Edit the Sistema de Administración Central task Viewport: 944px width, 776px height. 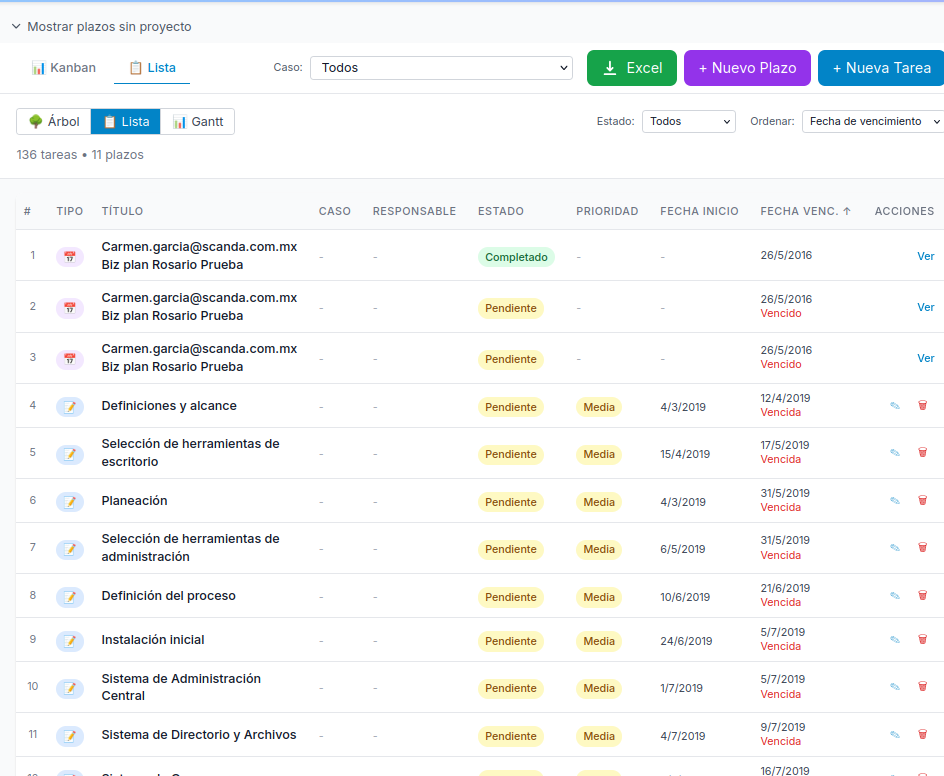click(895, 687)
